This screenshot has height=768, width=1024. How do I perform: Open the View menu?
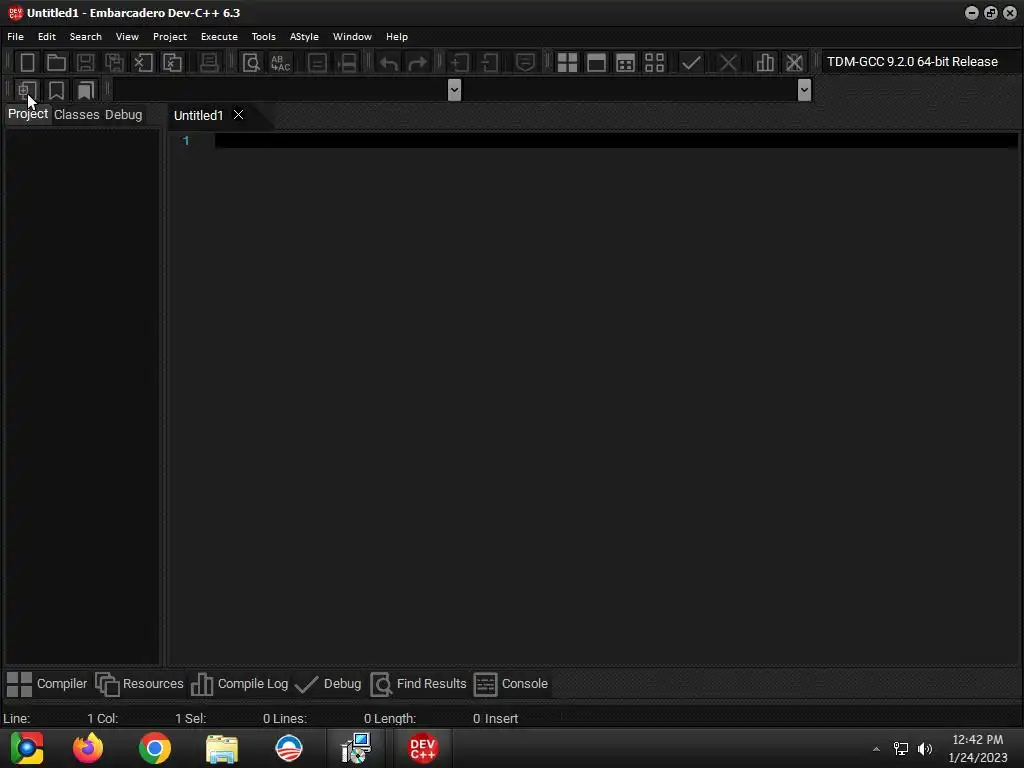pyautogui.click(x=127, y=37)
